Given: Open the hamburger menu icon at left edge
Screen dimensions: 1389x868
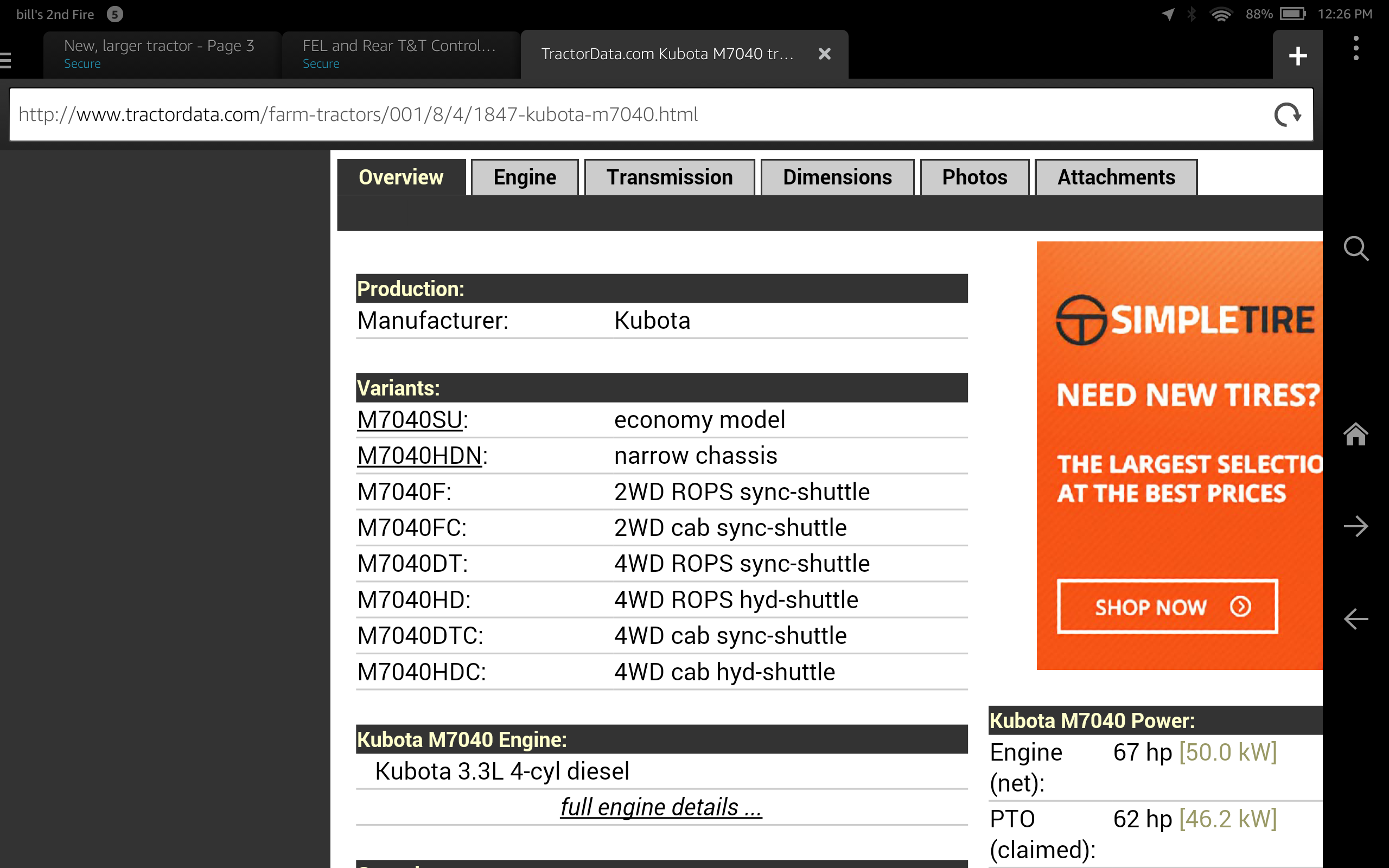Looking at the screenshot, I should [x=6, y=60].
